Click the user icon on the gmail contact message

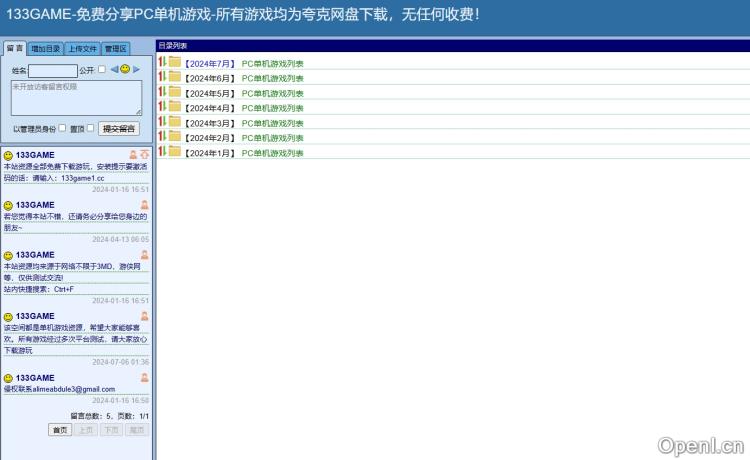[x=145, y=377]
